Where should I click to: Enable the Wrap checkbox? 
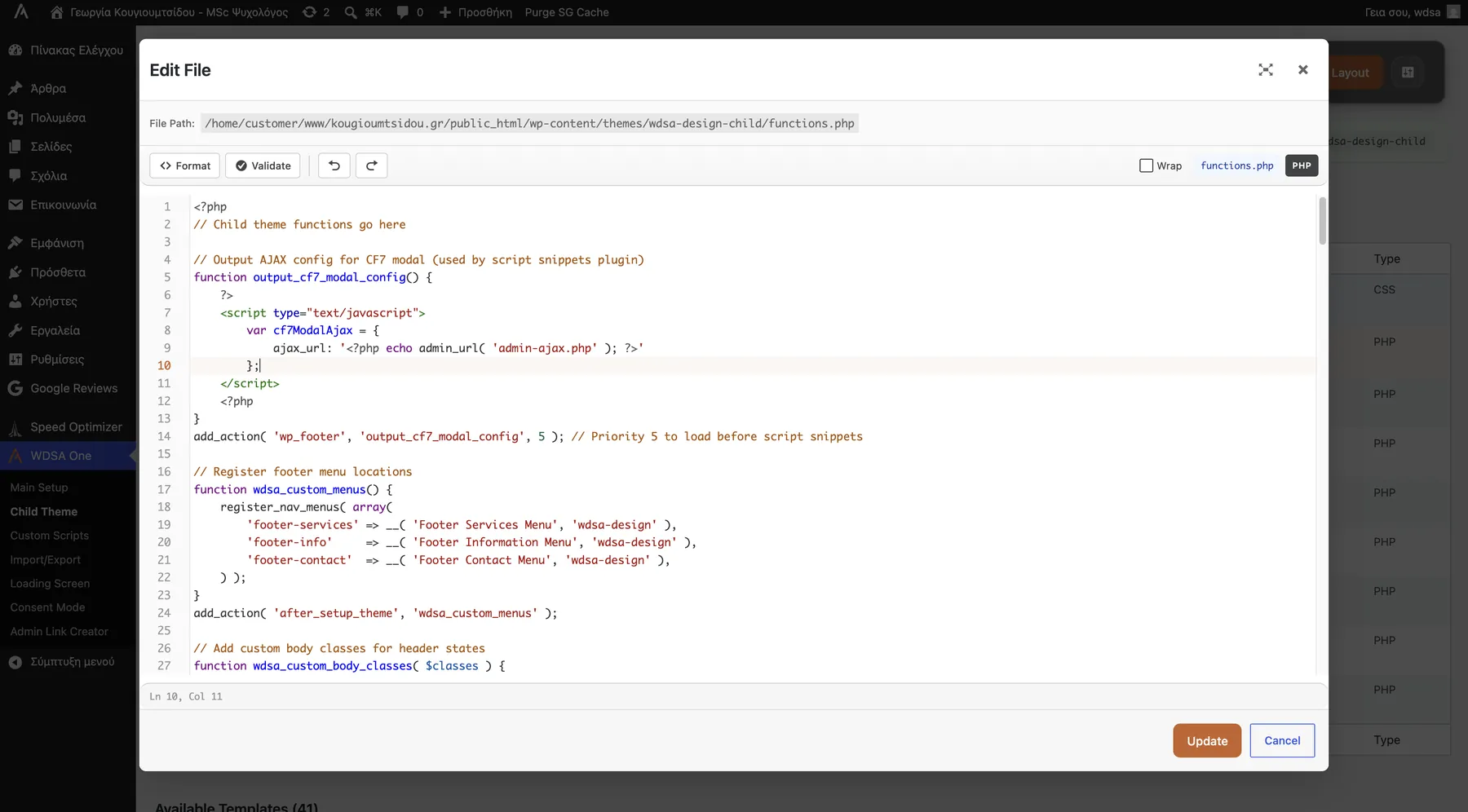1146,165
